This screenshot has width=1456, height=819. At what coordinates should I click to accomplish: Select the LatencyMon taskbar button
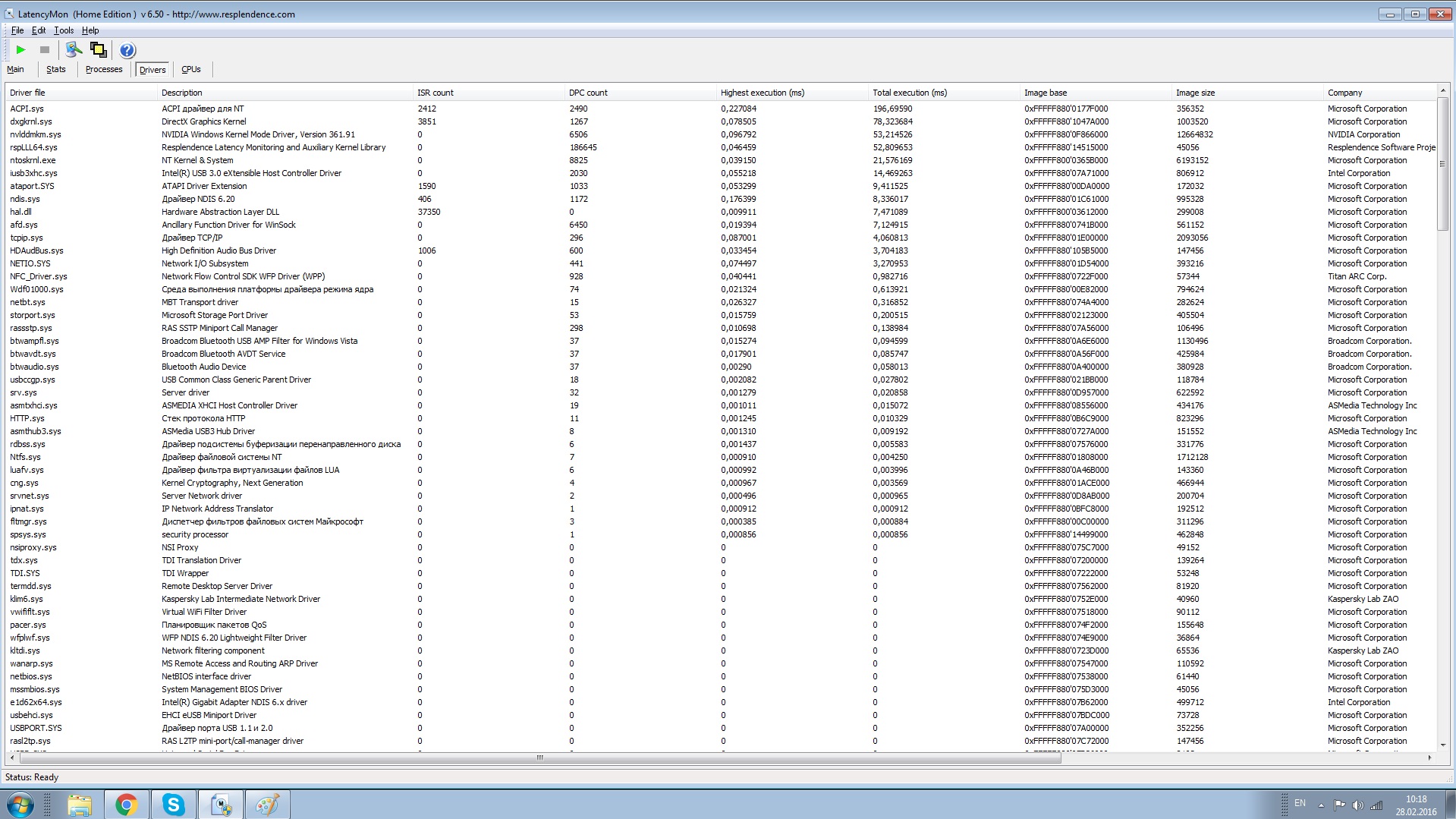pyautogui.click(x=221, y=805)
